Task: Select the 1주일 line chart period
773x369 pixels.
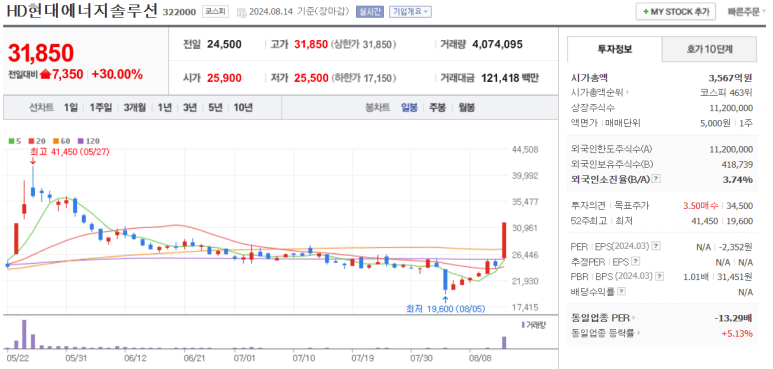Action: 101,107
